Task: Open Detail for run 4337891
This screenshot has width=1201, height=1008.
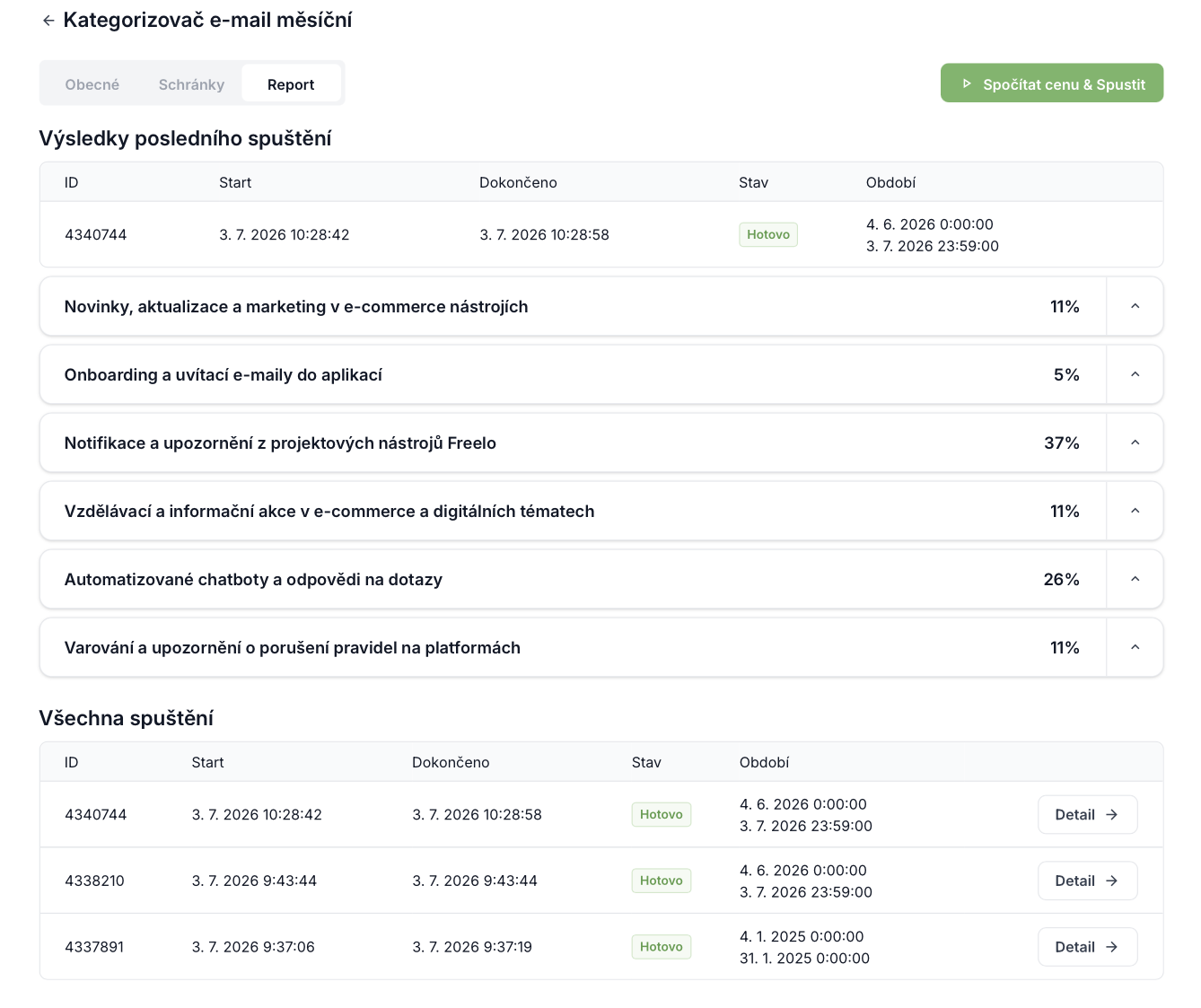Action: click(x=1087, y=947)
